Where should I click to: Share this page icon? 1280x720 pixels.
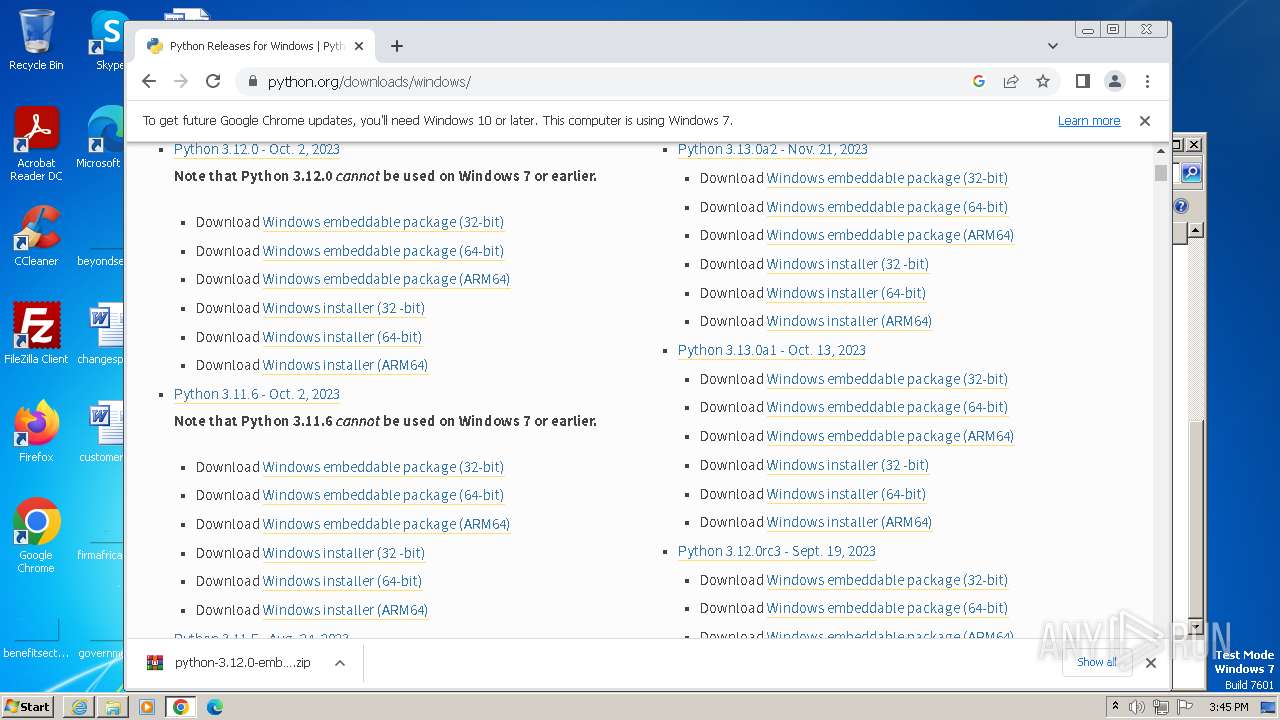[x=1011, y=81]
